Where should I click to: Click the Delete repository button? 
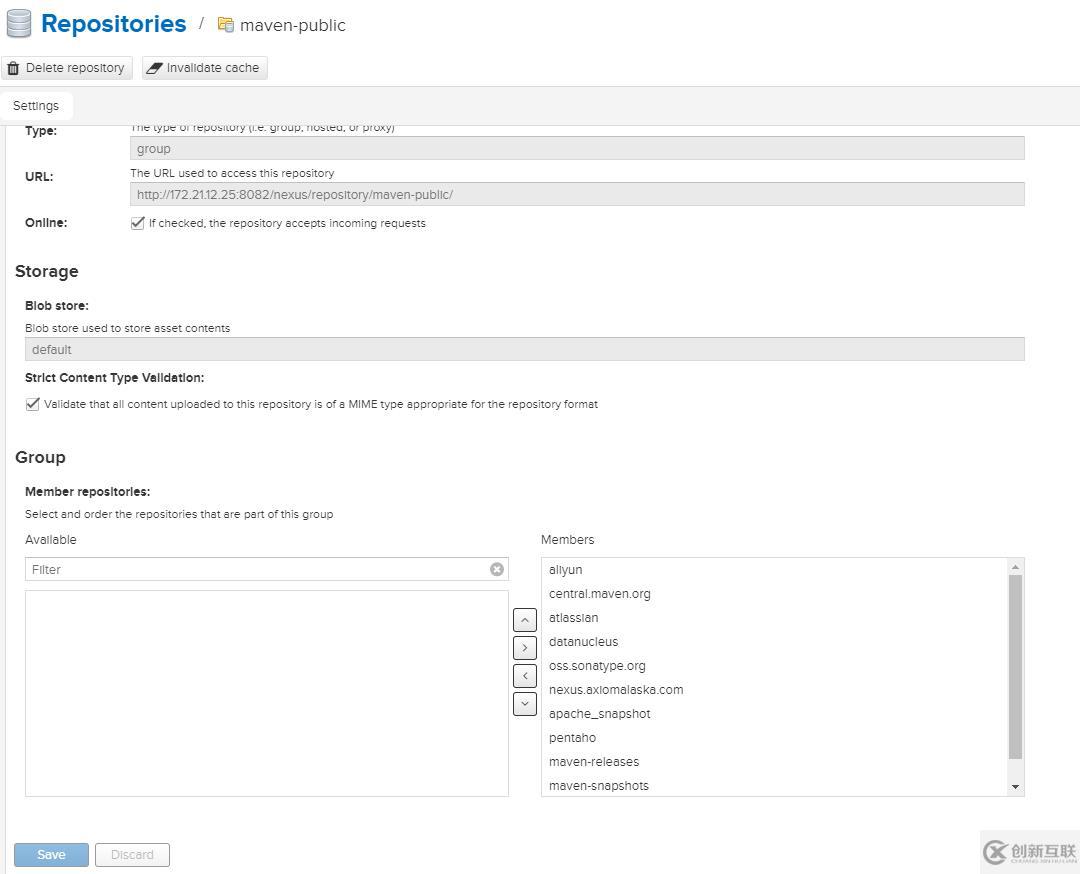(67, 68)
